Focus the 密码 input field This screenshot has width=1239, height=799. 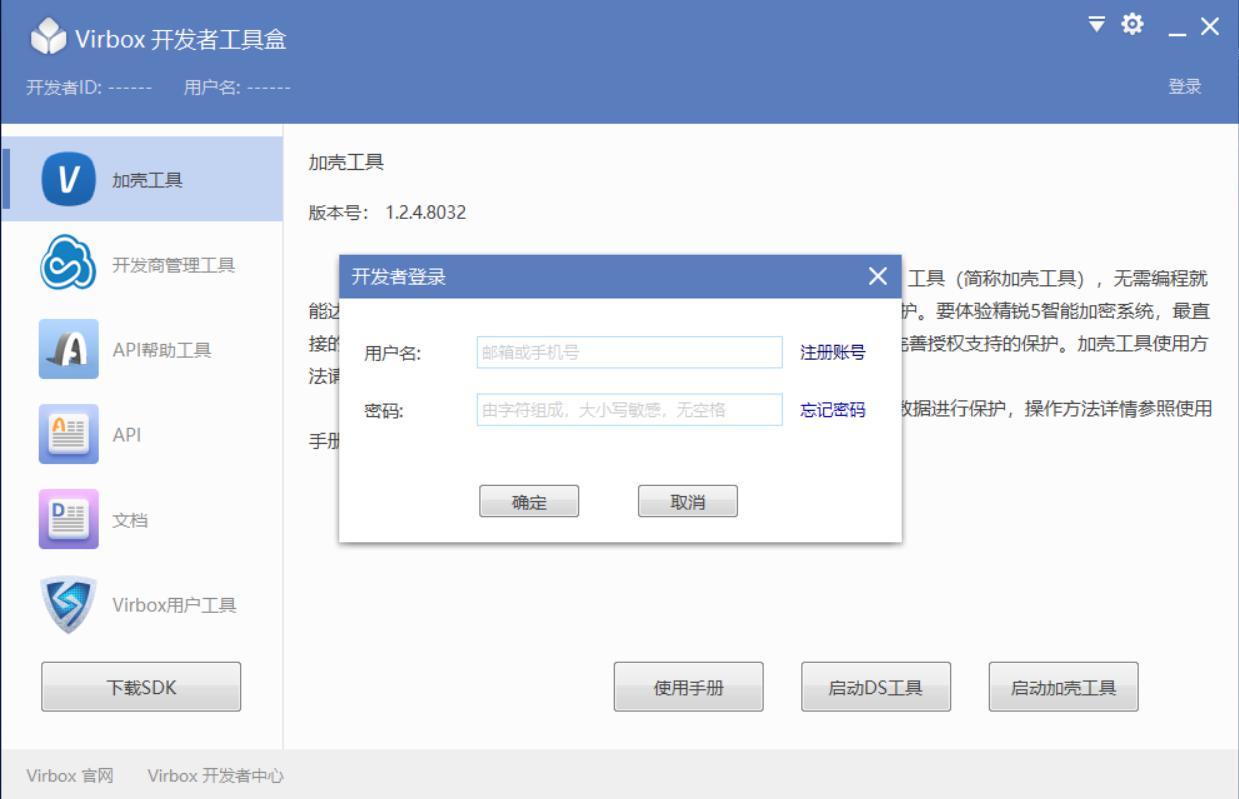pos(630,410)
